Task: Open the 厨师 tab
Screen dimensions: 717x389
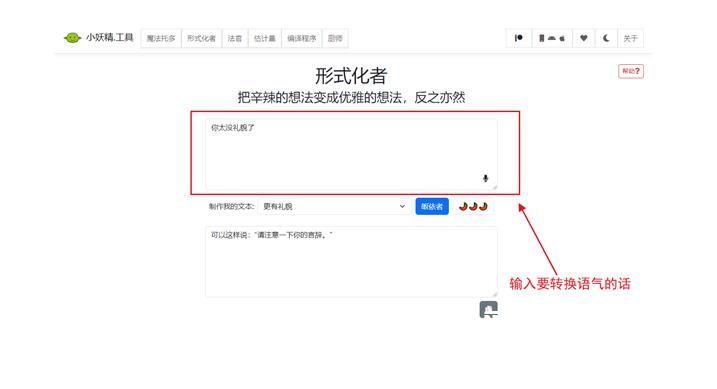Action: [x=335, y=38]
